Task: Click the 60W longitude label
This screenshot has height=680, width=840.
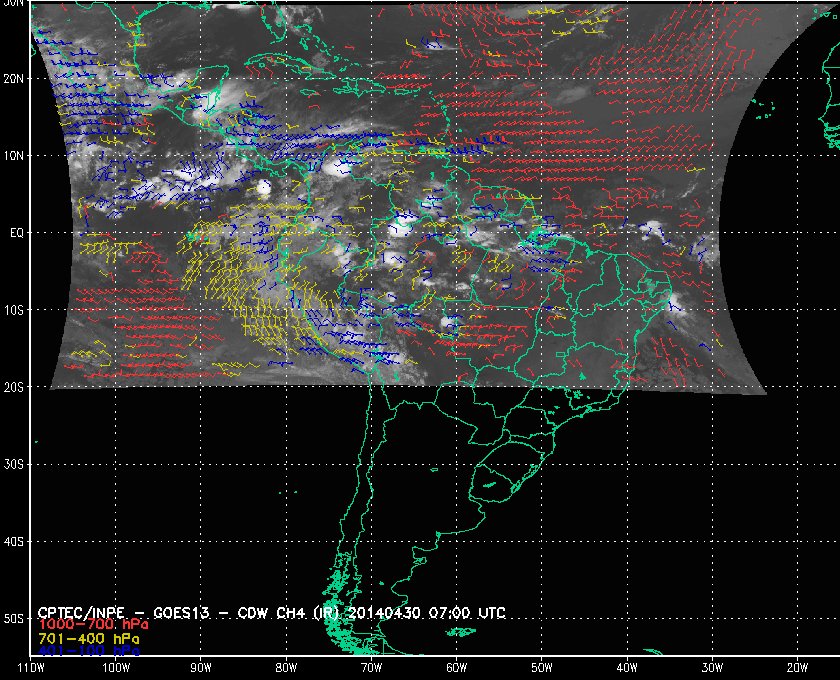Action: pos(456,668)
